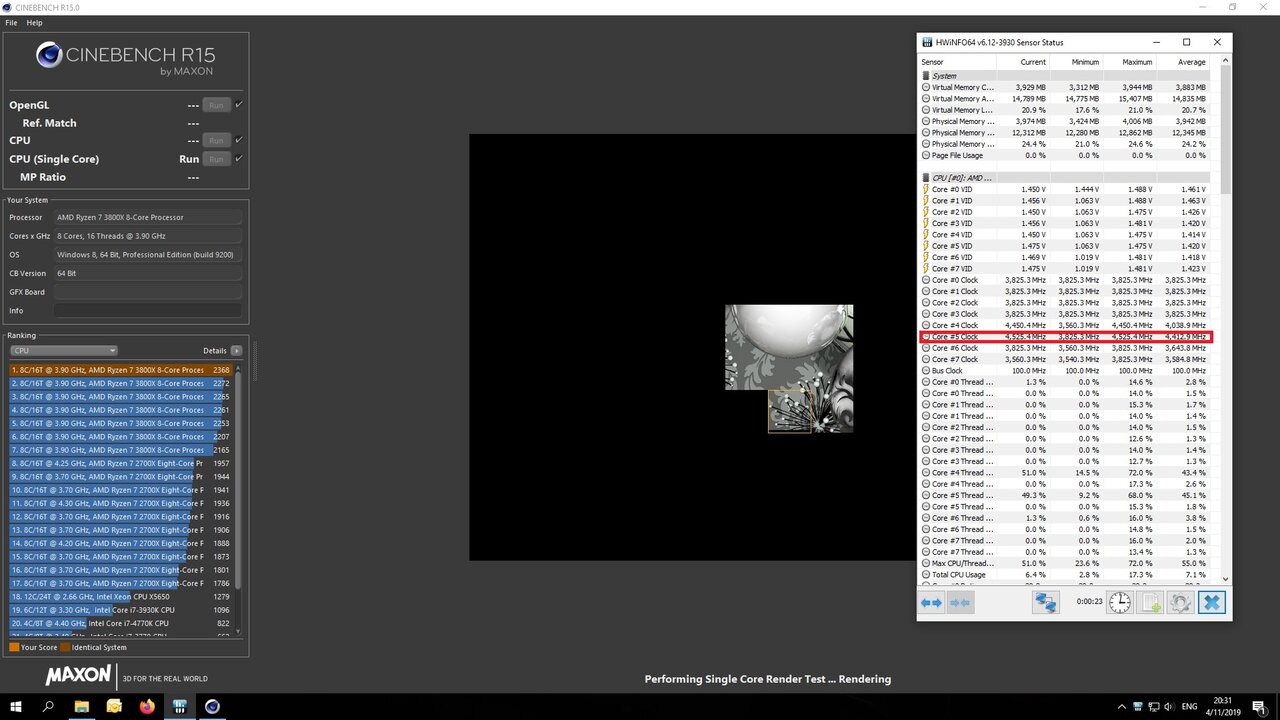
Task: Click the CPU (Single Core) Run button
Action: [216, 159]
